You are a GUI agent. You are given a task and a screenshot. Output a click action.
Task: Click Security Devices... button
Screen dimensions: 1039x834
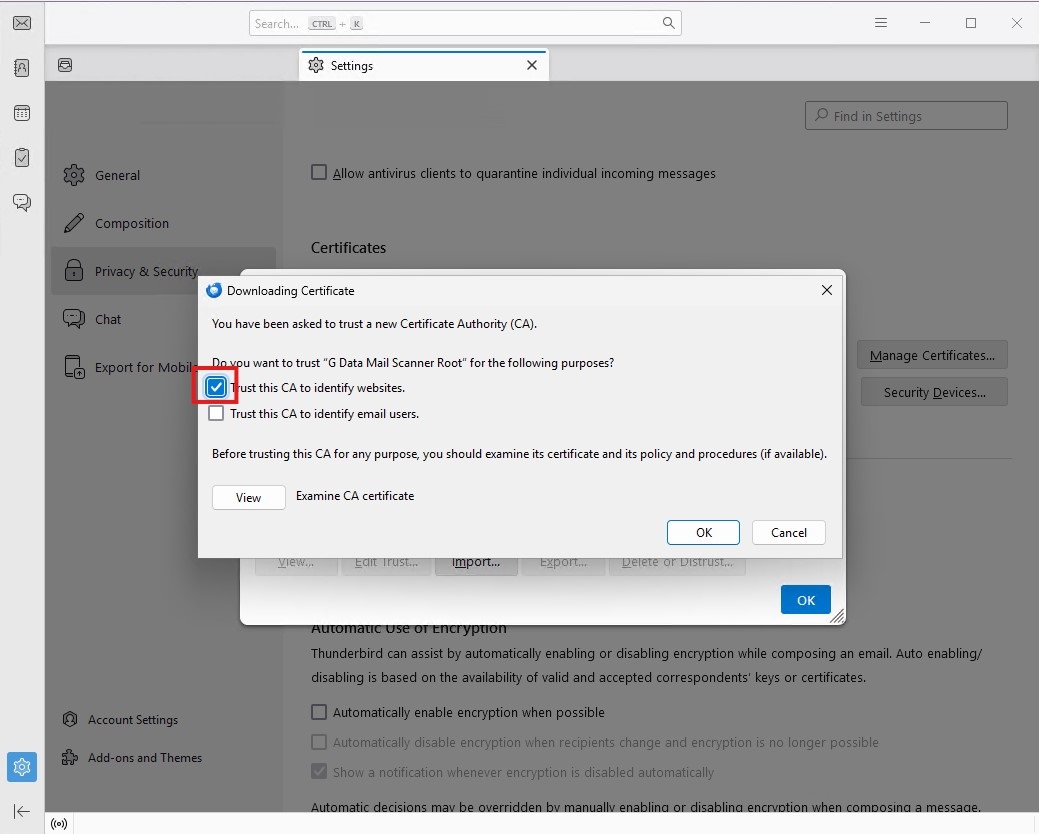coord(934,392)
